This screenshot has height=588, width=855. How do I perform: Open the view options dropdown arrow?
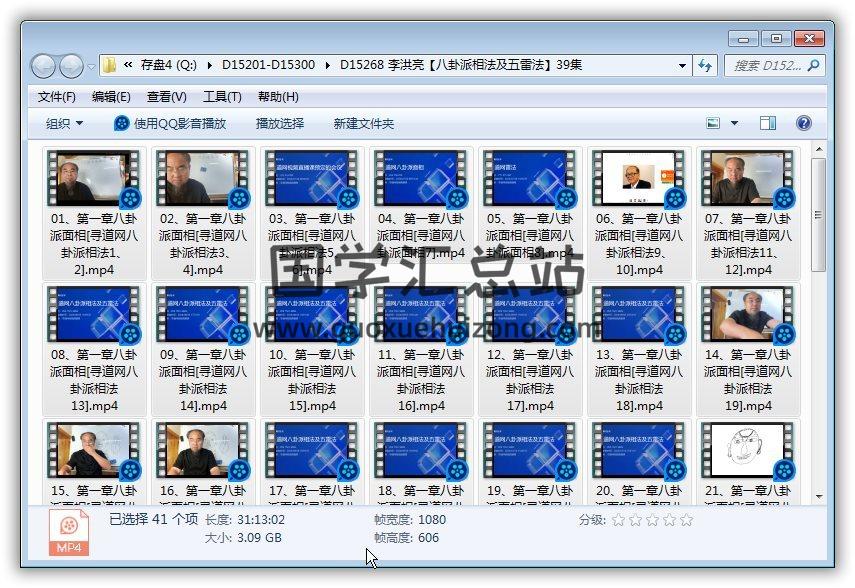pos(734,123)
